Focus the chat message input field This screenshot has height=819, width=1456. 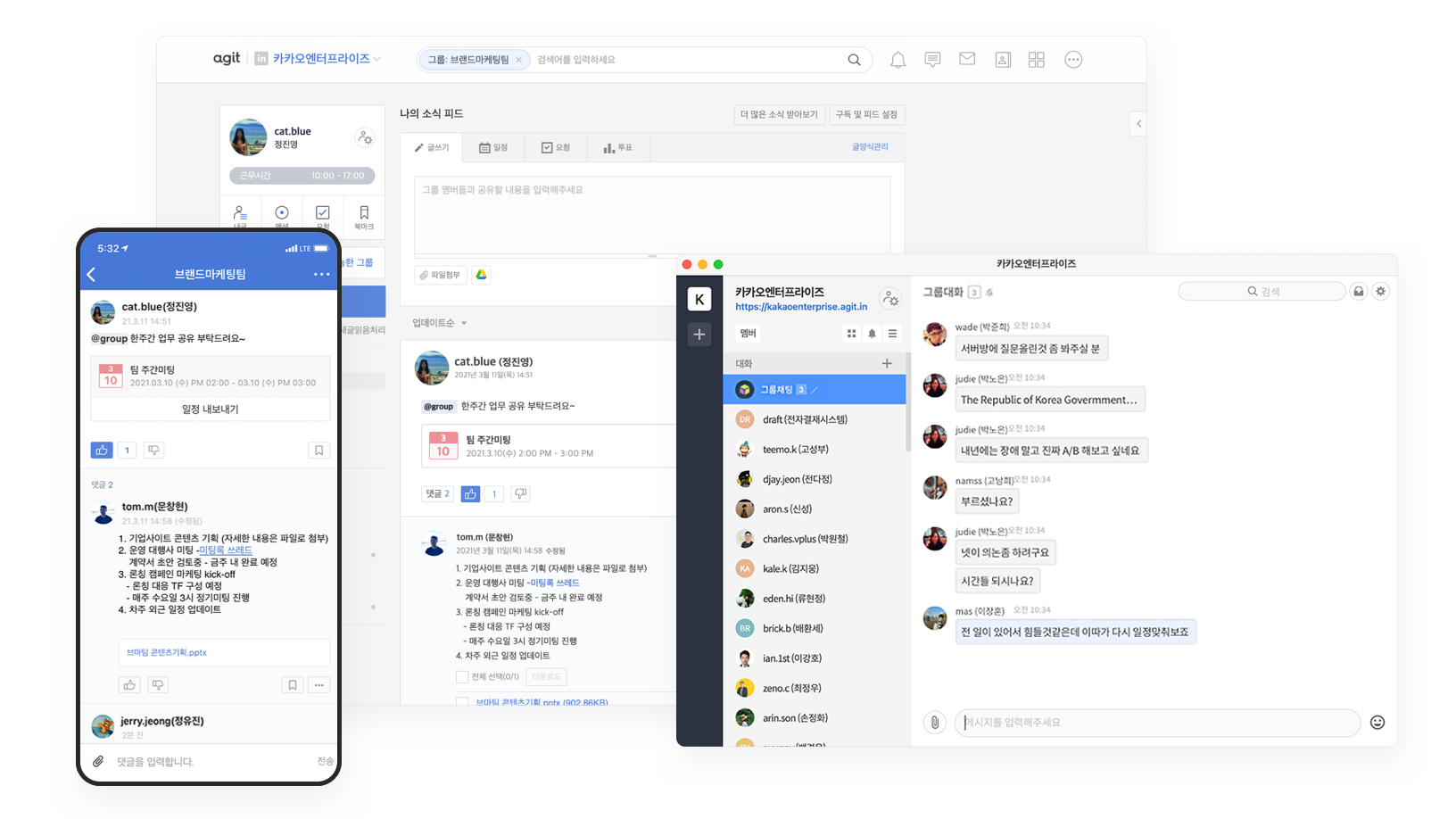click(x=1158, y=723)
